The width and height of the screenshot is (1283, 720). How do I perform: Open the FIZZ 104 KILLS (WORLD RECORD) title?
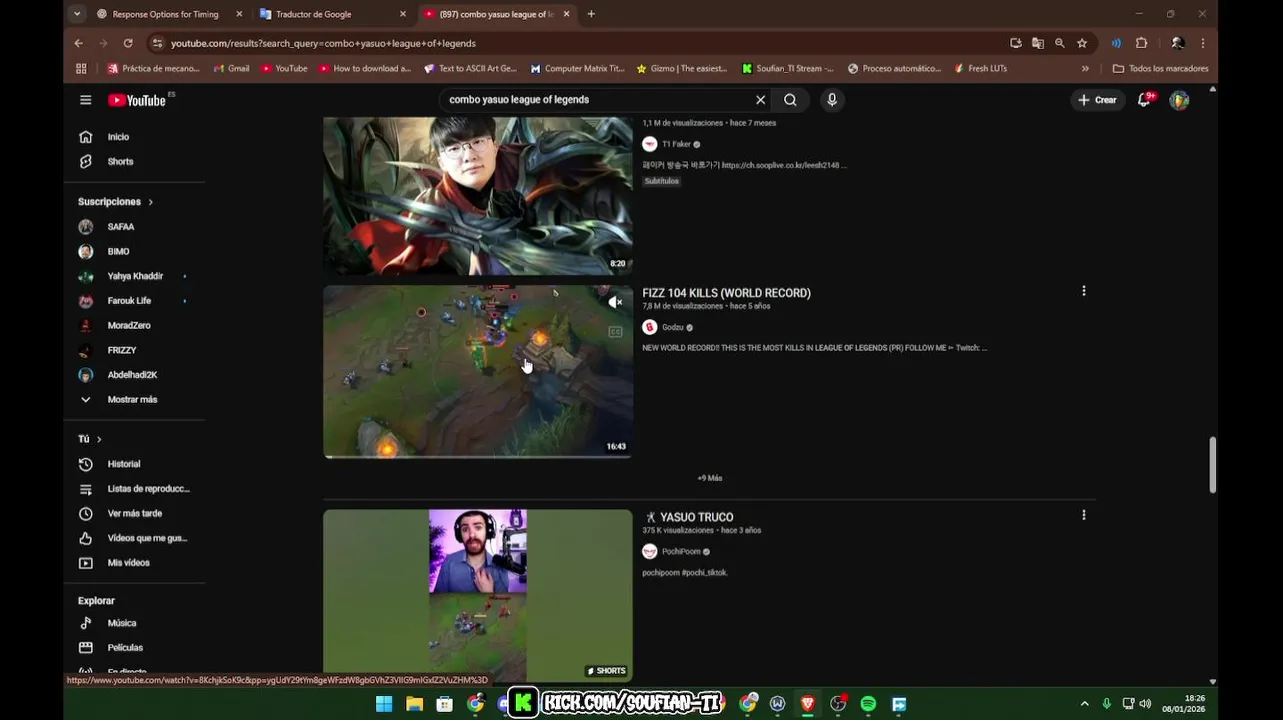[x=726, y=293]
